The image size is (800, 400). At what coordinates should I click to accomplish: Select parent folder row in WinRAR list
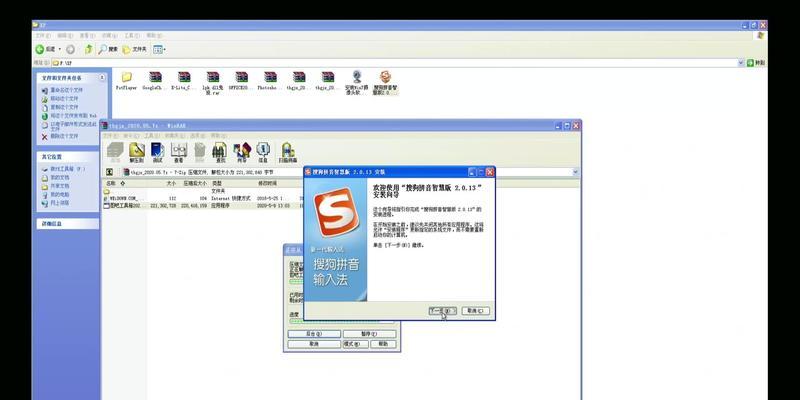pyautogui.click(x=204, y=191)
